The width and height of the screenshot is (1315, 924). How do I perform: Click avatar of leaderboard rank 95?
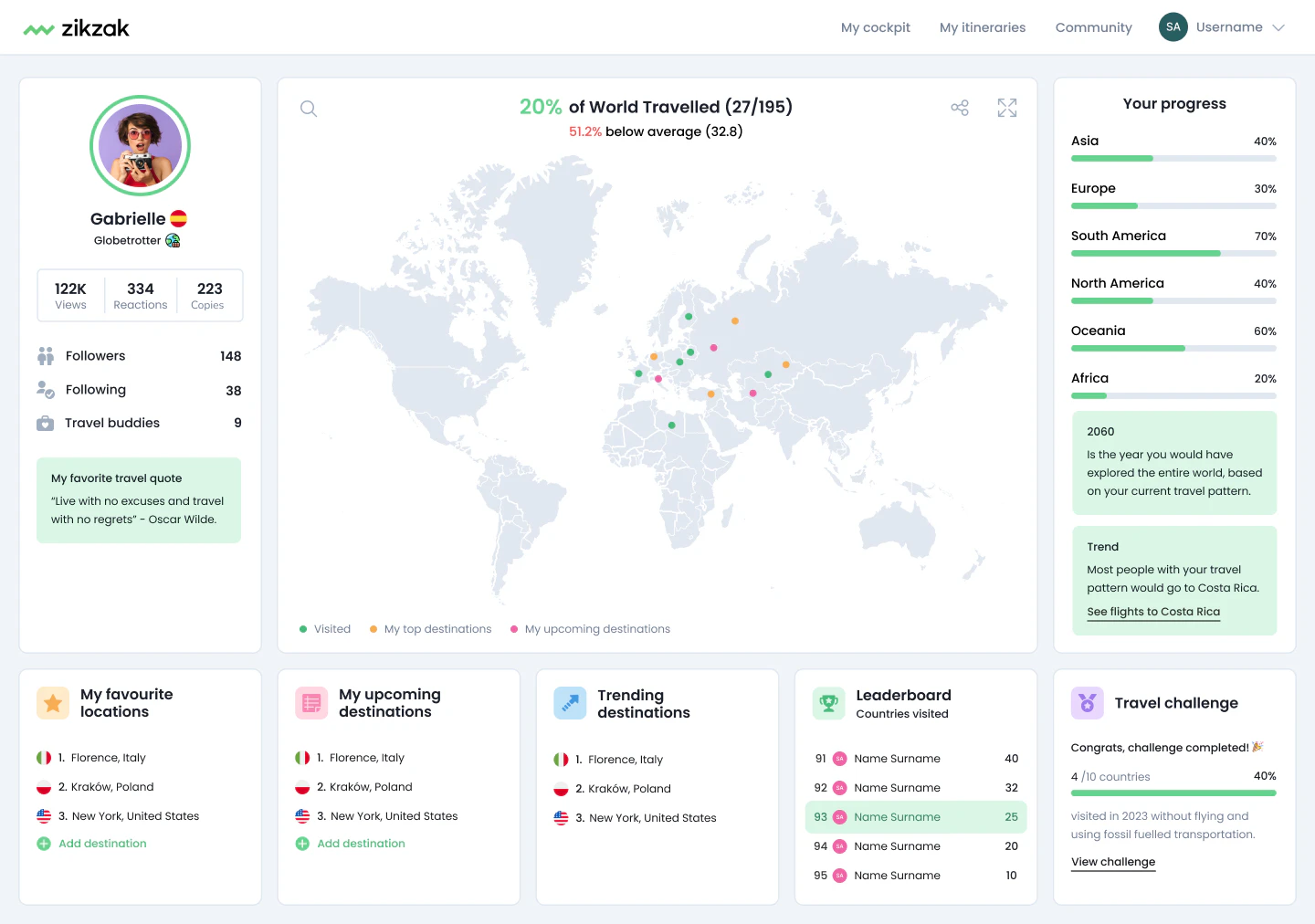pos(839,876)
